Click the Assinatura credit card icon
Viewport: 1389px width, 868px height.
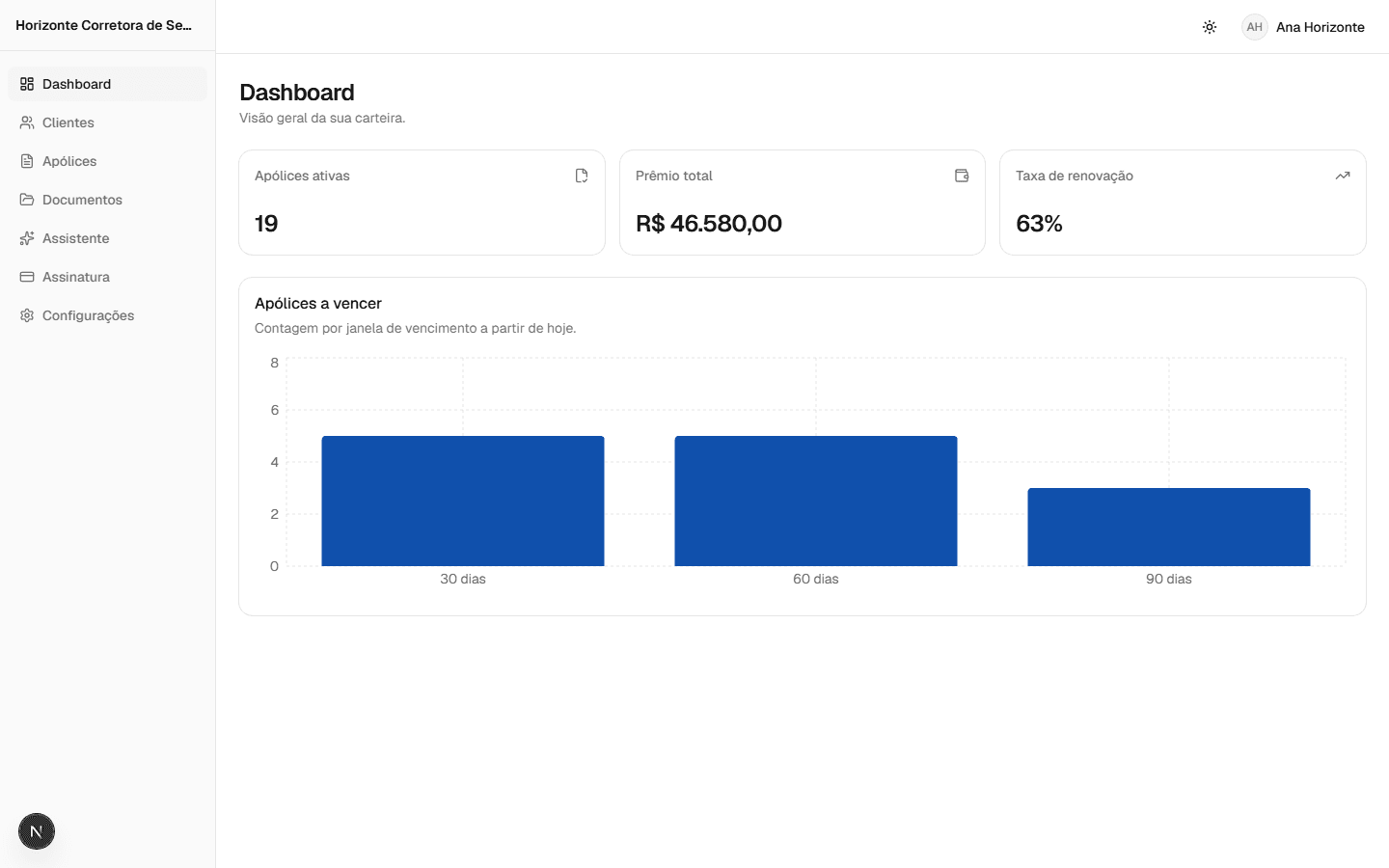[27, 277]
